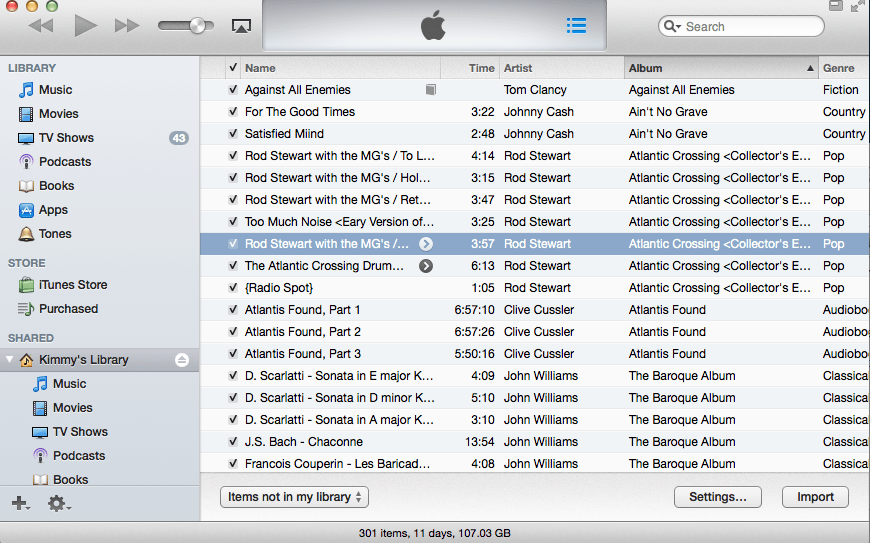Sort by the Artist column header

coord(562,68)
